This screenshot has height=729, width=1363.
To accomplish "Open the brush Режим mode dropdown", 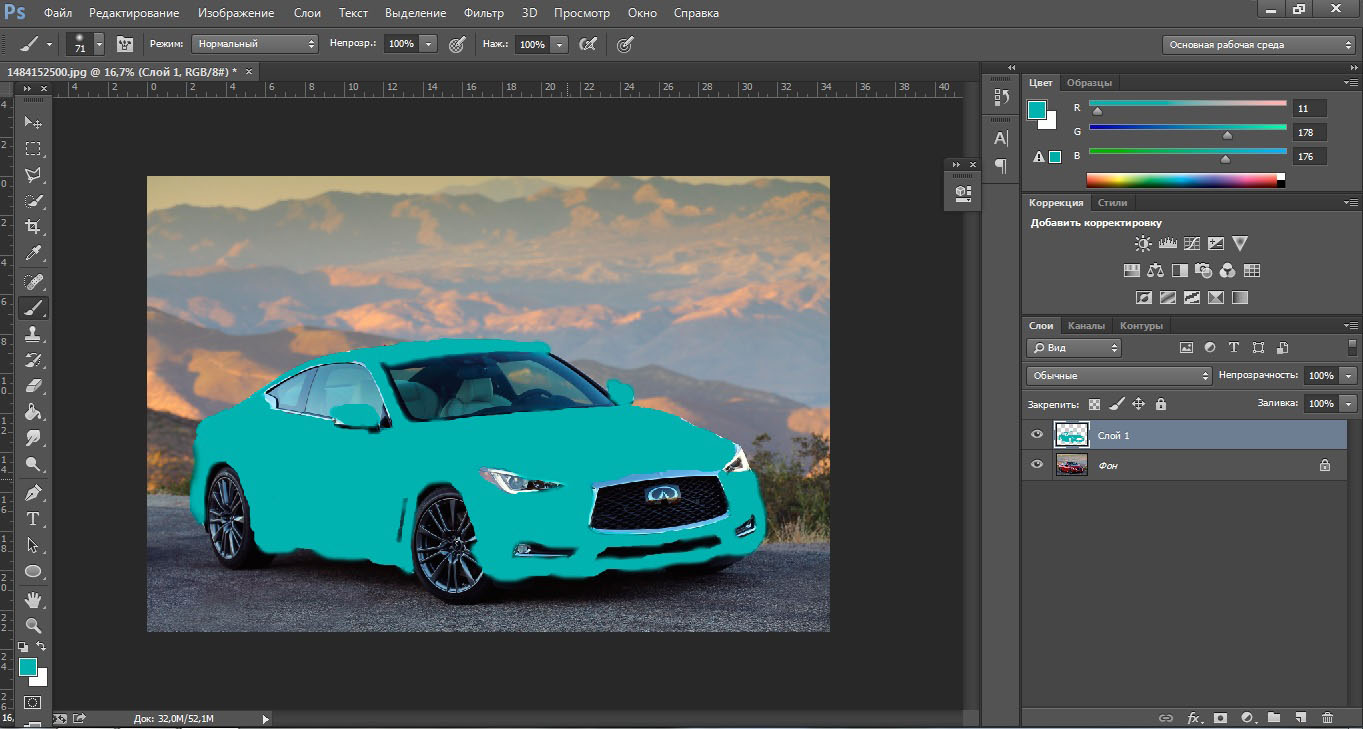I will click(255, 44).
